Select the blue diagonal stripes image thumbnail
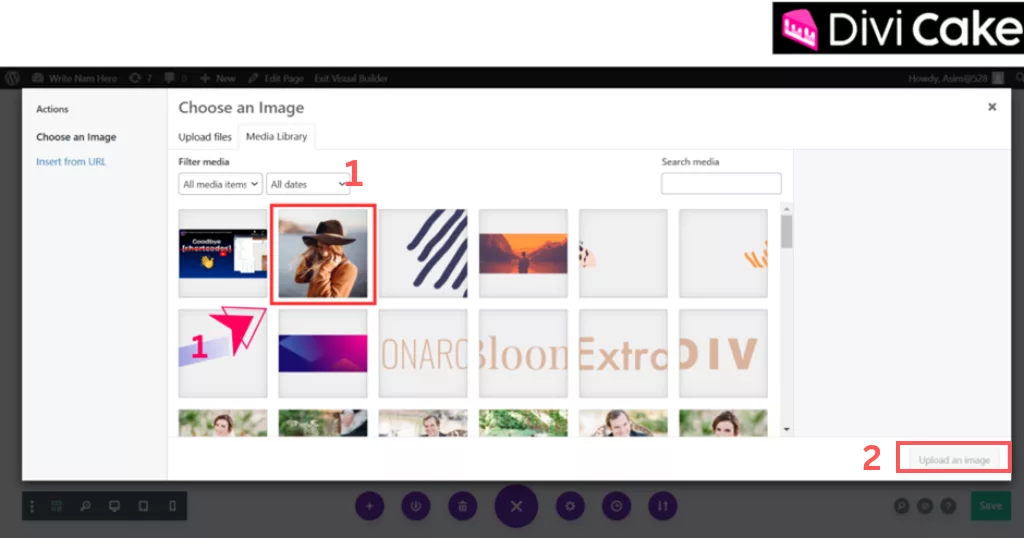 (423, 253)
